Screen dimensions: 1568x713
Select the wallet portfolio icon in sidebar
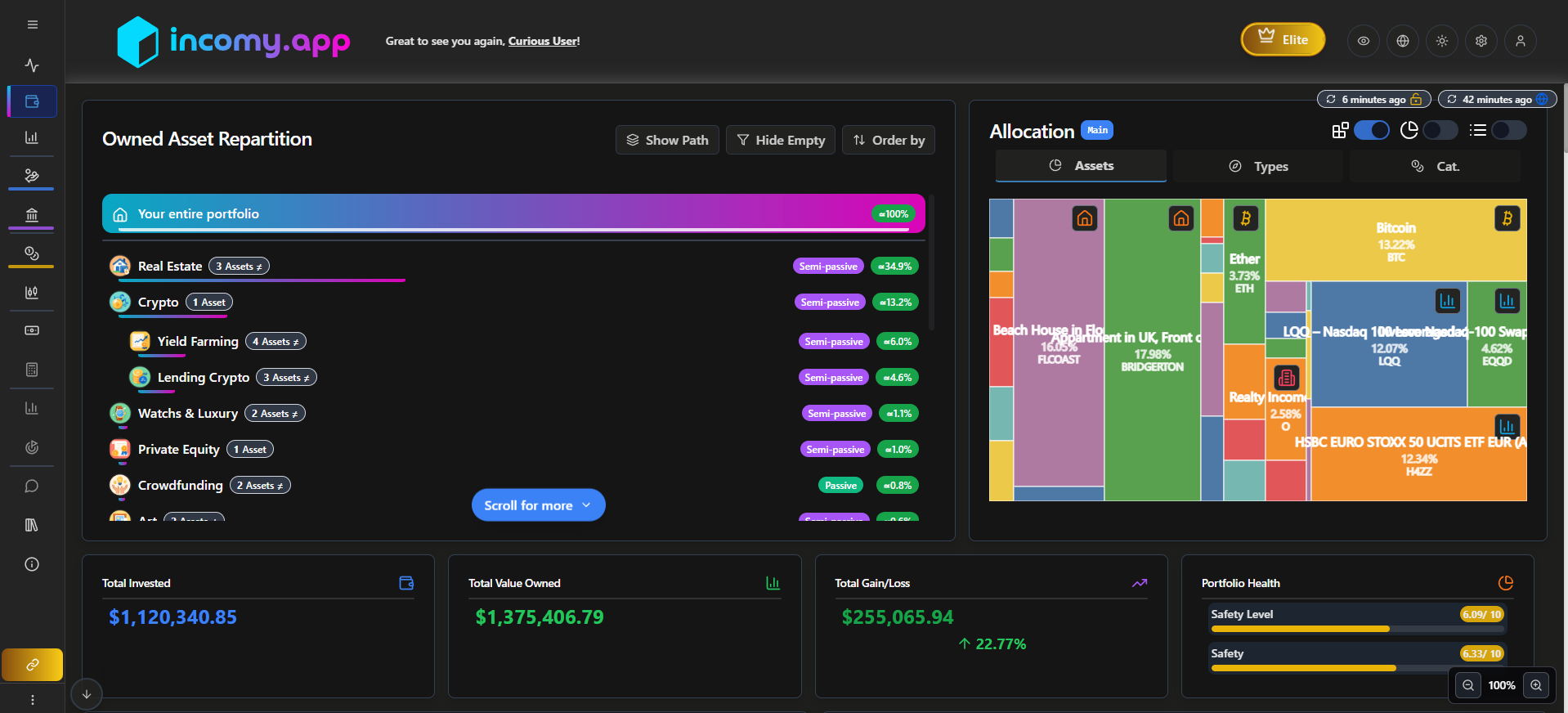coord(32,101)
